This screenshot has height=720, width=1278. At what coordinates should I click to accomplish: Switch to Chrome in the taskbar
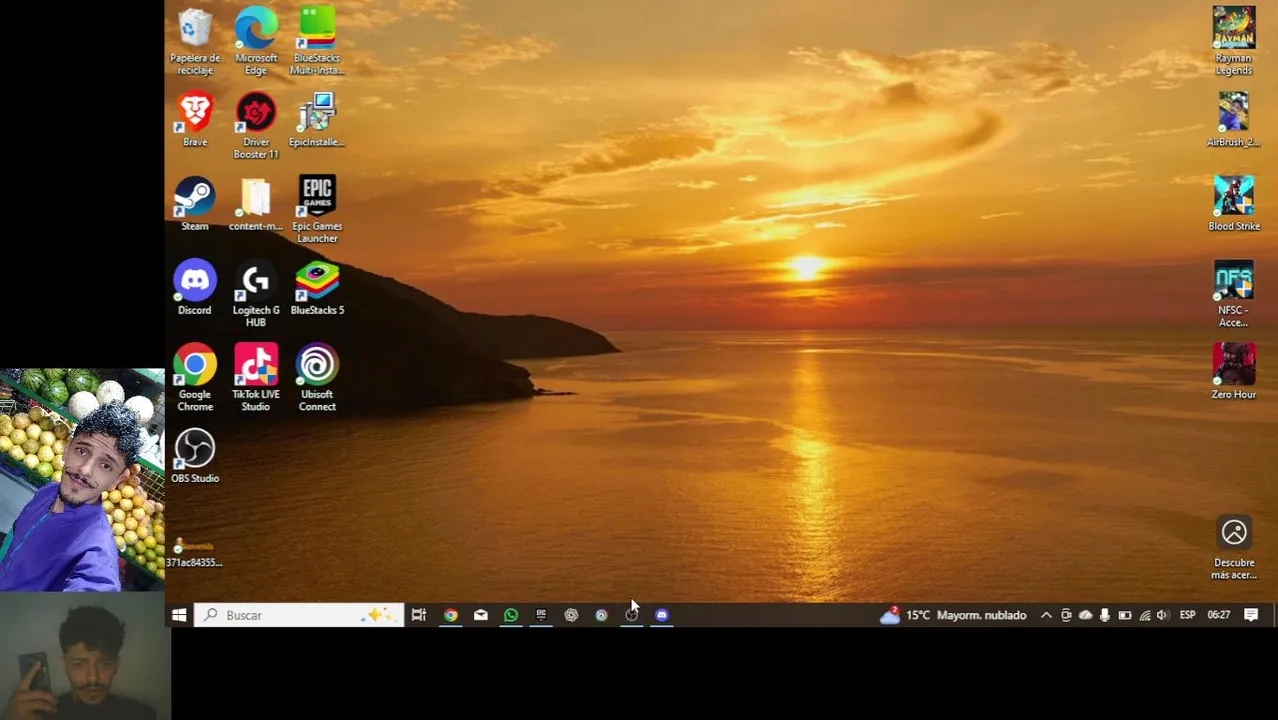point(451,615)
